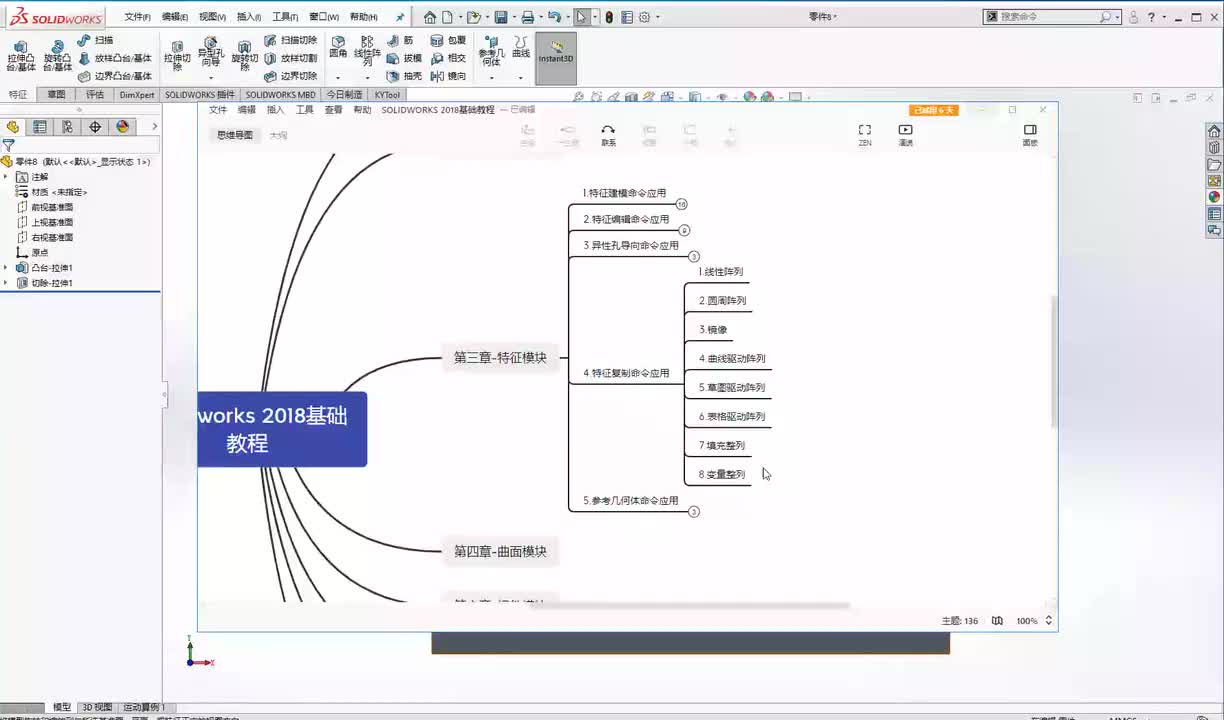Select the 圆角 fillet tool

pyautogui.click(x=338, y=47)
